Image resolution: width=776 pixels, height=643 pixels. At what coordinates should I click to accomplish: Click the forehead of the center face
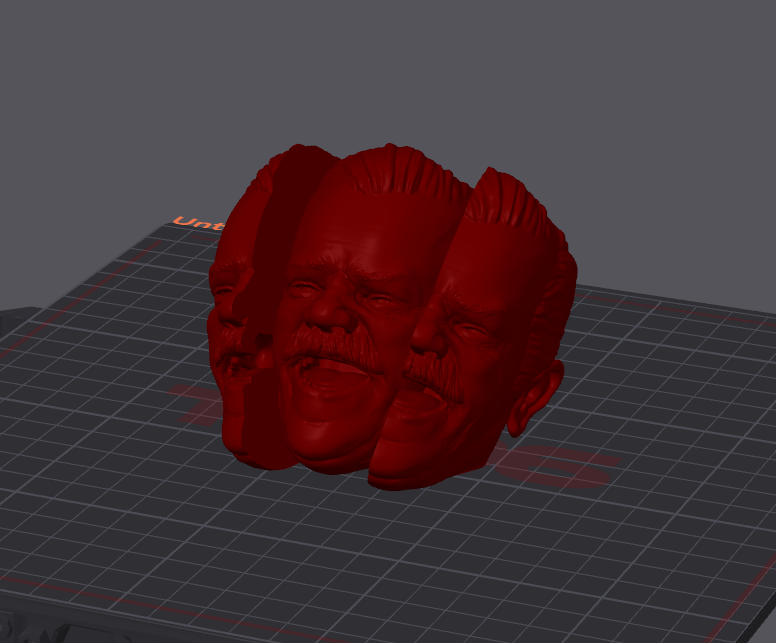click(376, 233)
